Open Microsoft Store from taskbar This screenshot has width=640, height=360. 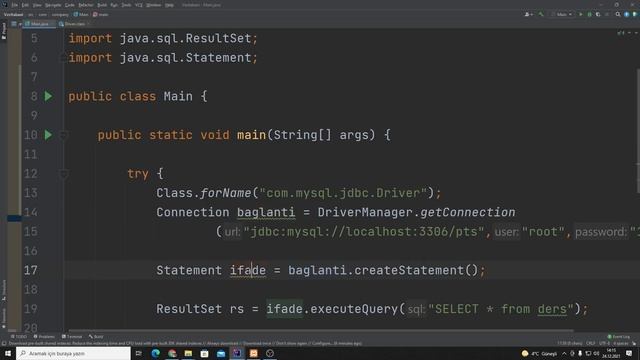tap(204, 353)
